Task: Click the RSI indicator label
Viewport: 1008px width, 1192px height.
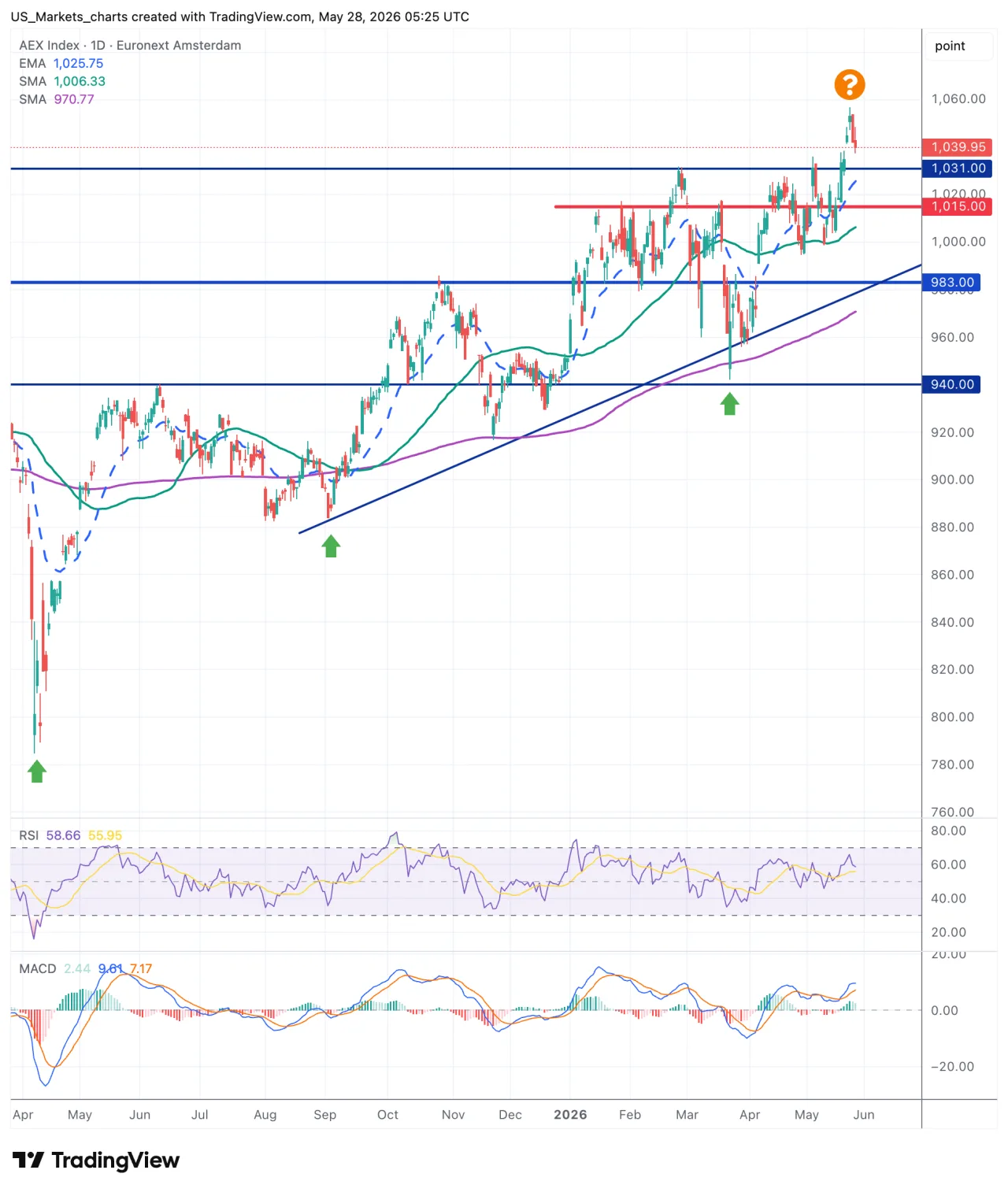Action: point(29,835)
